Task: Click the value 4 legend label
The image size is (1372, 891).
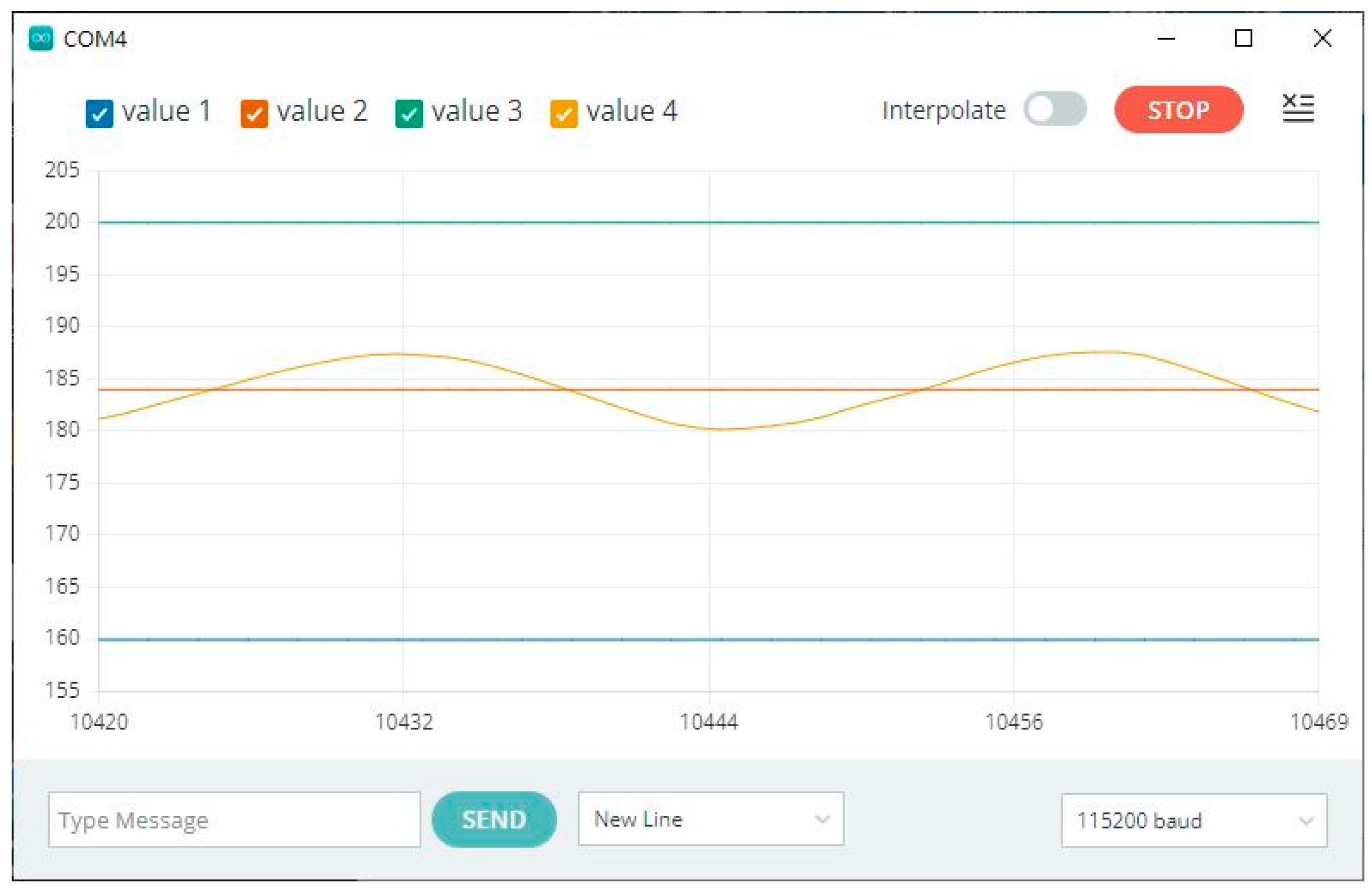Action: click(x=632, y=111)
